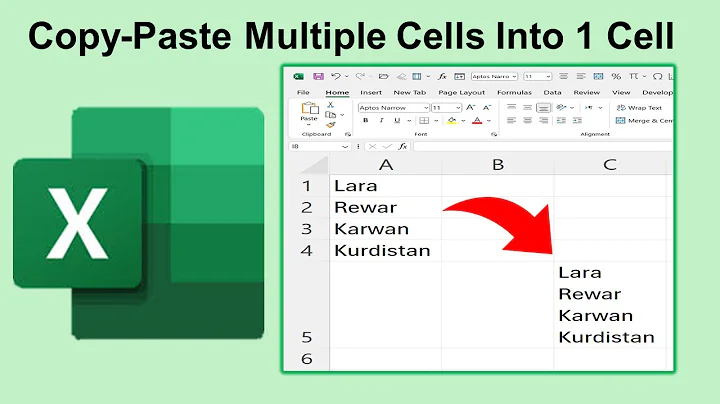Click the Excel app icon in title bar

tap(298, 76)
